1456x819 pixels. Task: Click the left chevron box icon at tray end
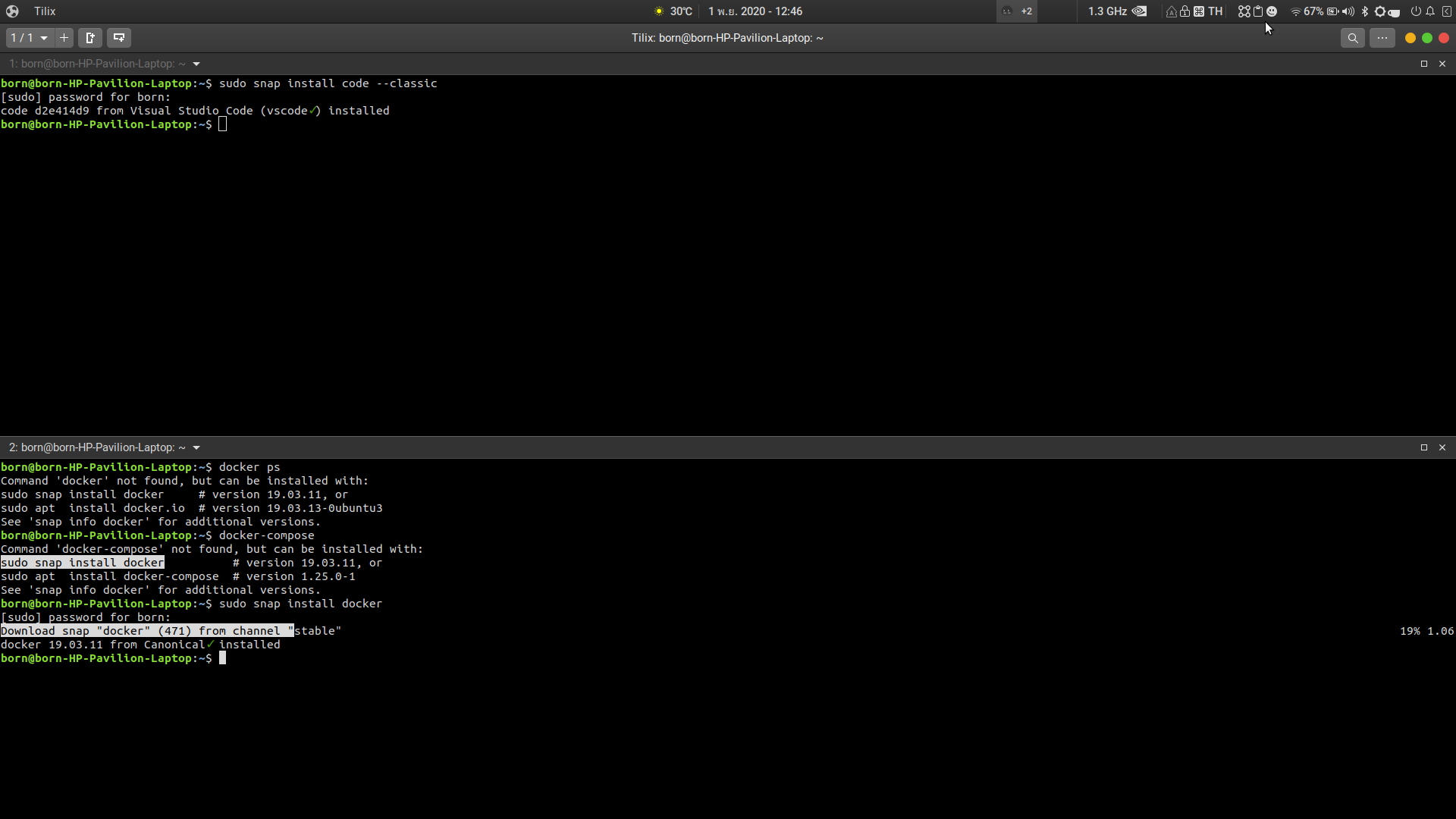(1446, 11)
